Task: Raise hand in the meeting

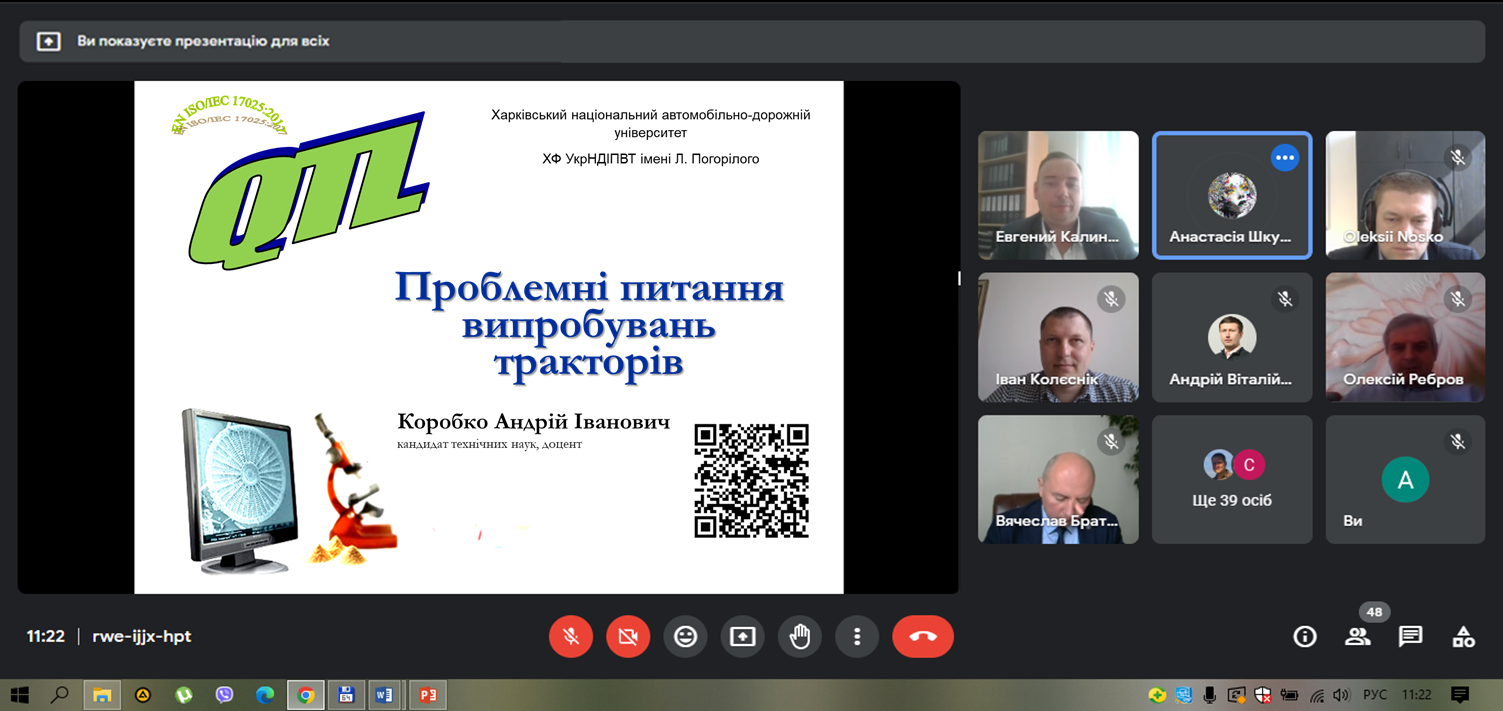Action: (799, 637)
